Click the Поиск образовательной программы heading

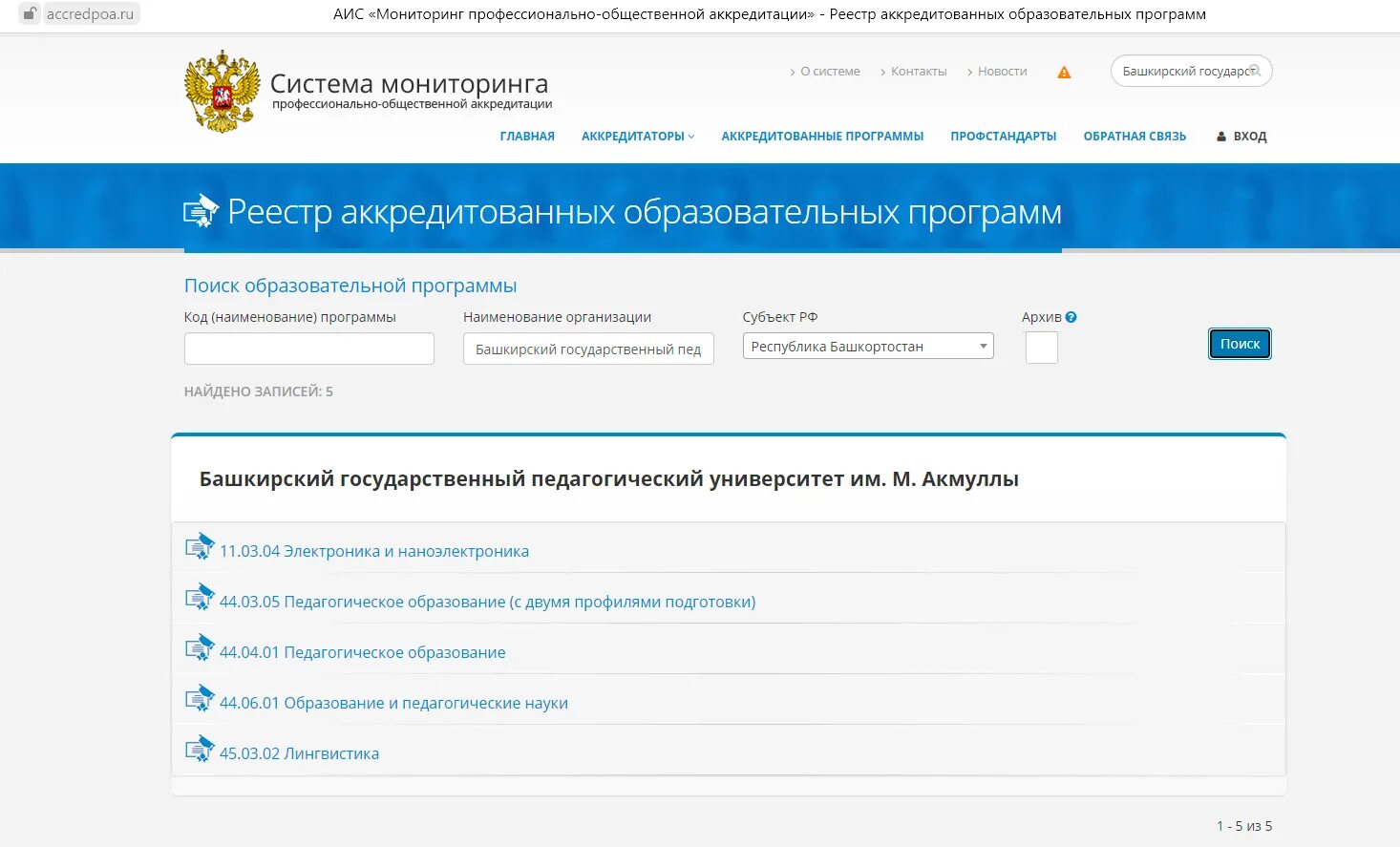[350, 286]
